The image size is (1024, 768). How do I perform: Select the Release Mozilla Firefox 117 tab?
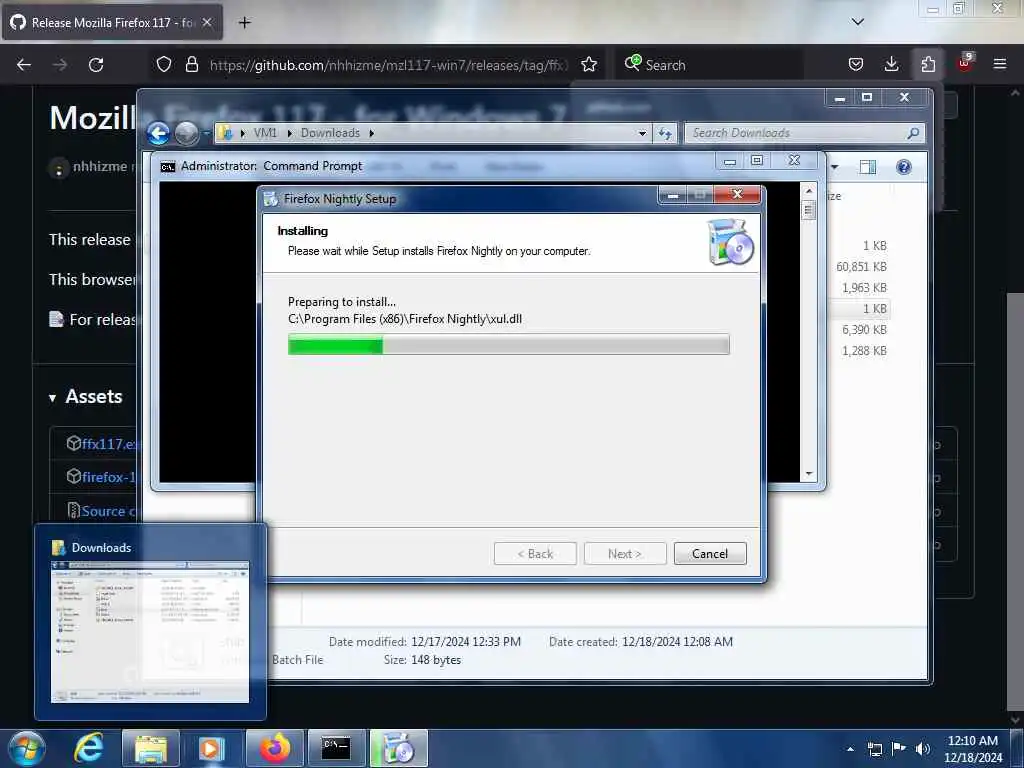pos(112,22)
